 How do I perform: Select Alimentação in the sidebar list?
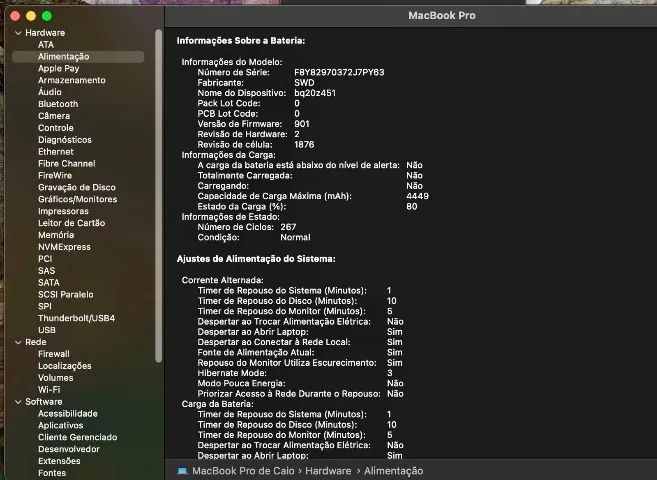pos(78,57)
